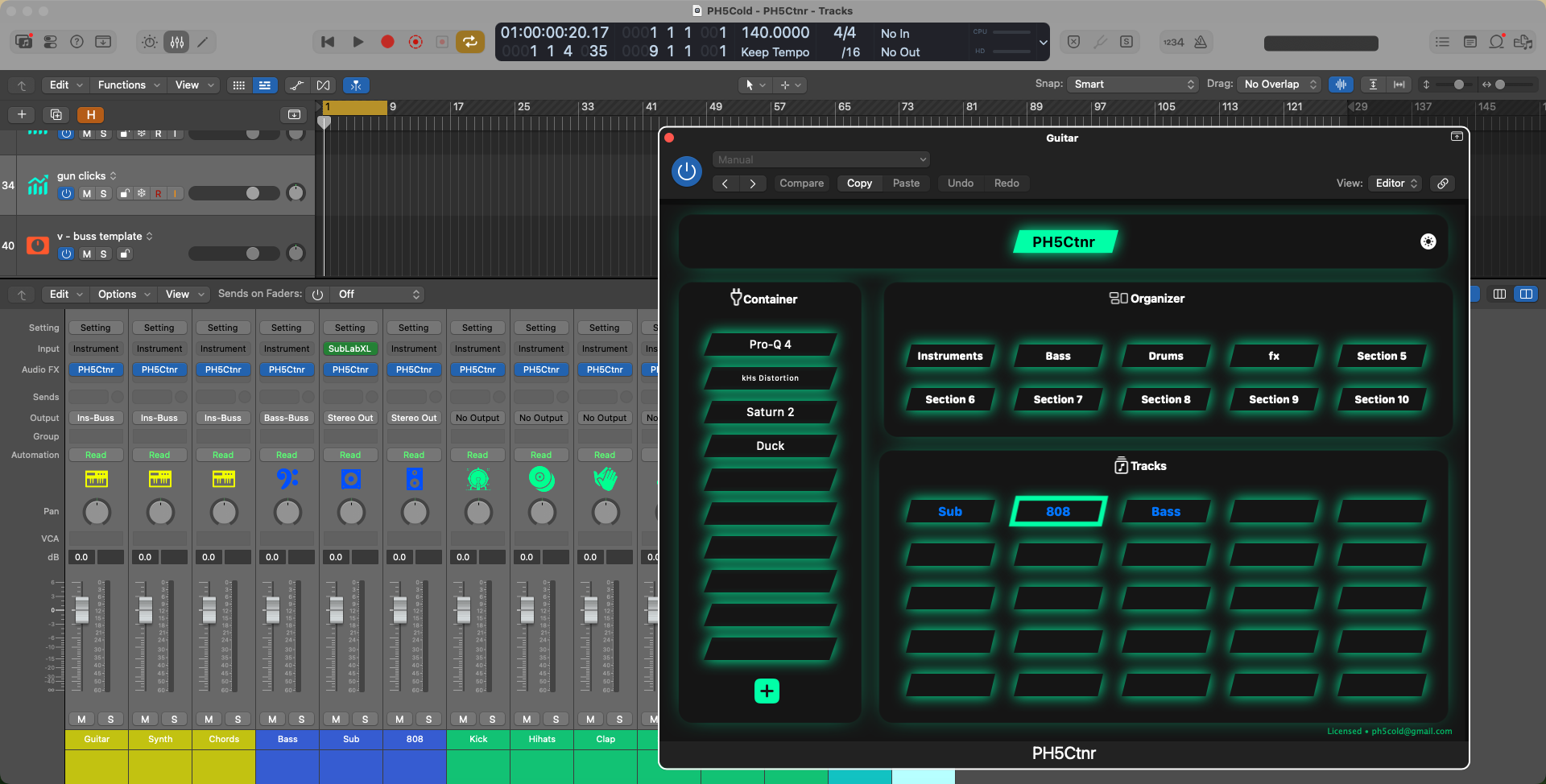Solo the v - buss template track
This screenshot has height=784, width=1546.
(x=103, y=254)
